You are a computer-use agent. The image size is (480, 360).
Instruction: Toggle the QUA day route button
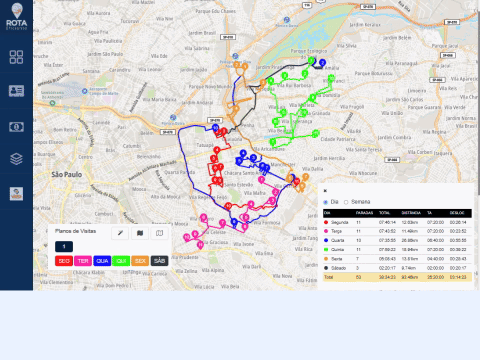click(102, 261)
